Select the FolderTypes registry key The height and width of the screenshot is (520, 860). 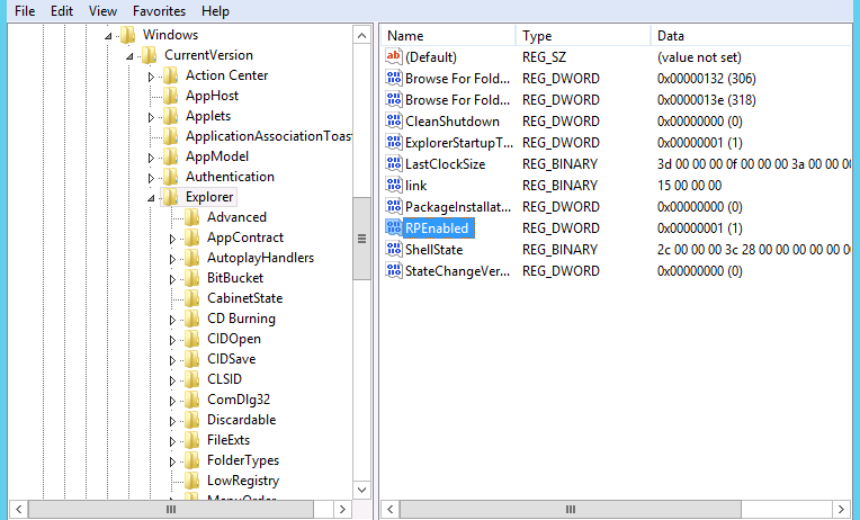click(x=242, y=460)
